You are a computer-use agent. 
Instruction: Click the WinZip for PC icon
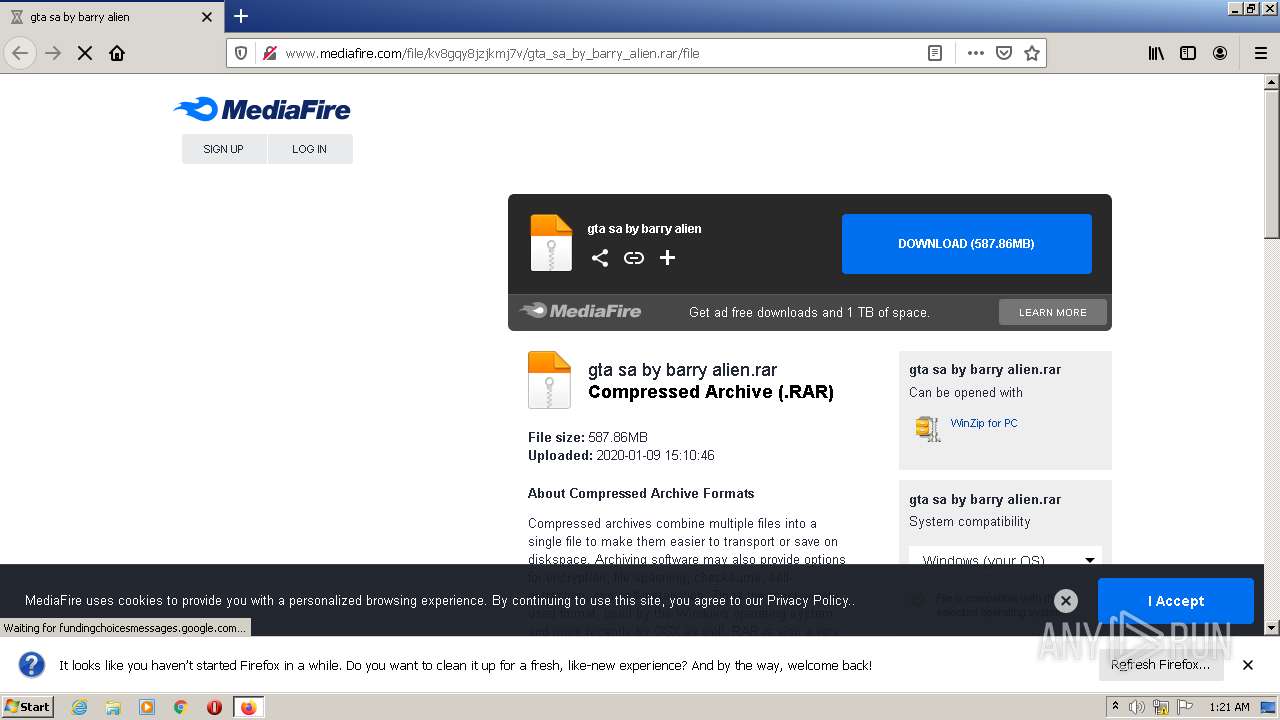click(x=928, y=427)
